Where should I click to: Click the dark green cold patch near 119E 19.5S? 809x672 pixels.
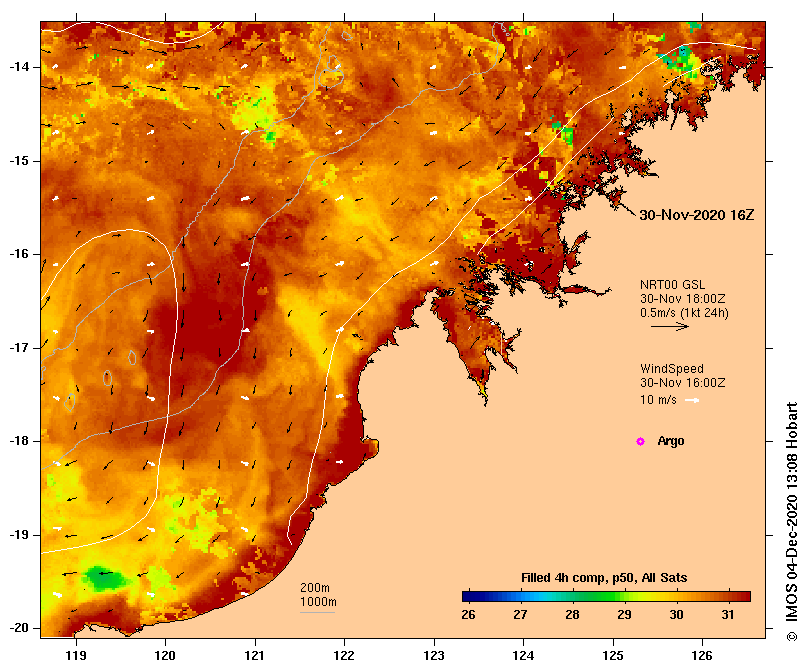105,578
